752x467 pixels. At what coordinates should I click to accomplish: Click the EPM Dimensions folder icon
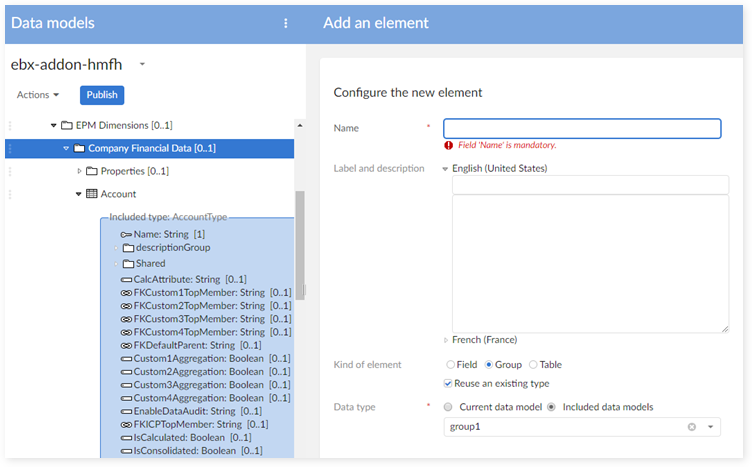tap(67, 125)
